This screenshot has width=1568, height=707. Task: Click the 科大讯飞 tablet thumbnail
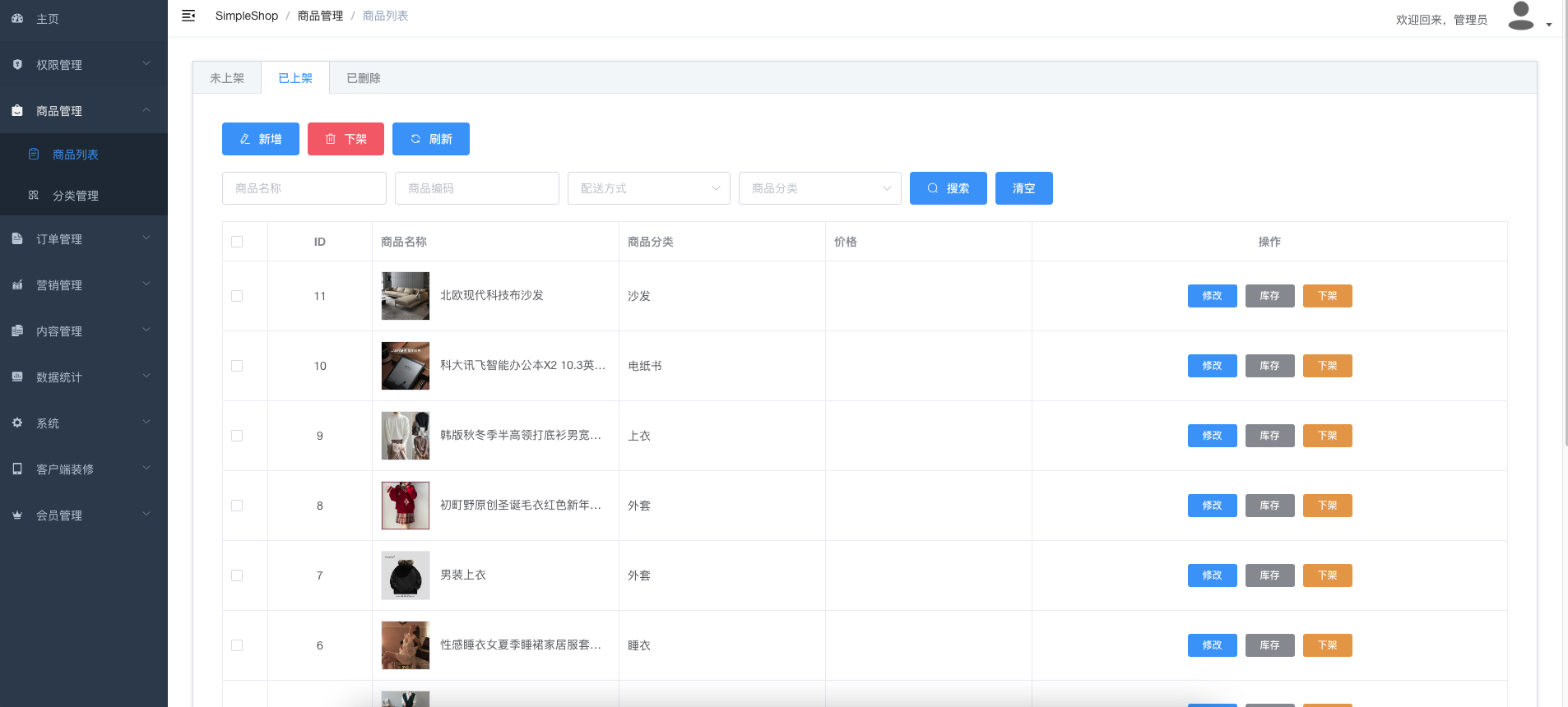[406, 366]
